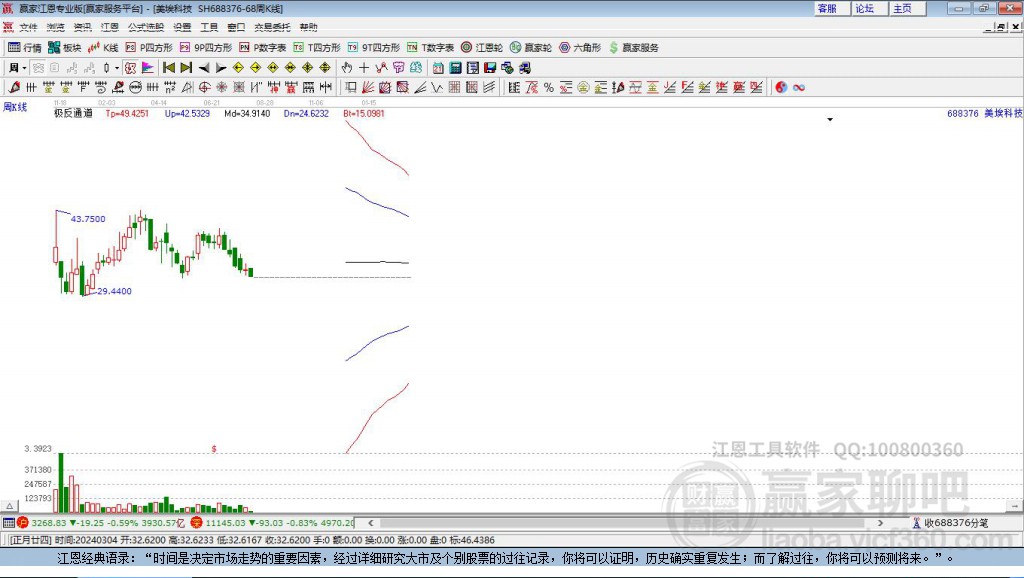1024x578 pixels.
Task: Click the colored flag icon
Action: pos(148,68)
